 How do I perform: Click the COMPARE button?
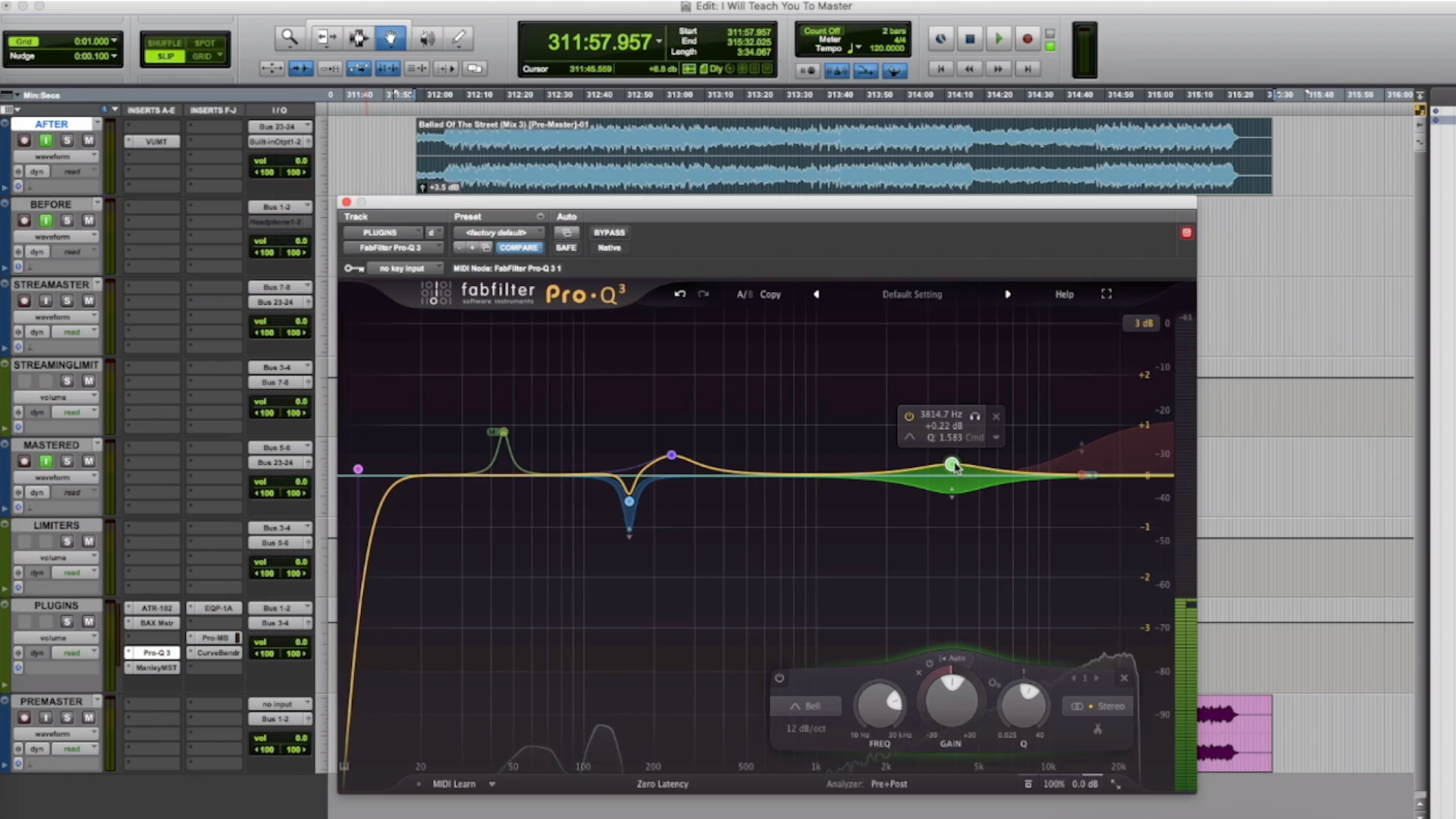[x=519, y=248]
